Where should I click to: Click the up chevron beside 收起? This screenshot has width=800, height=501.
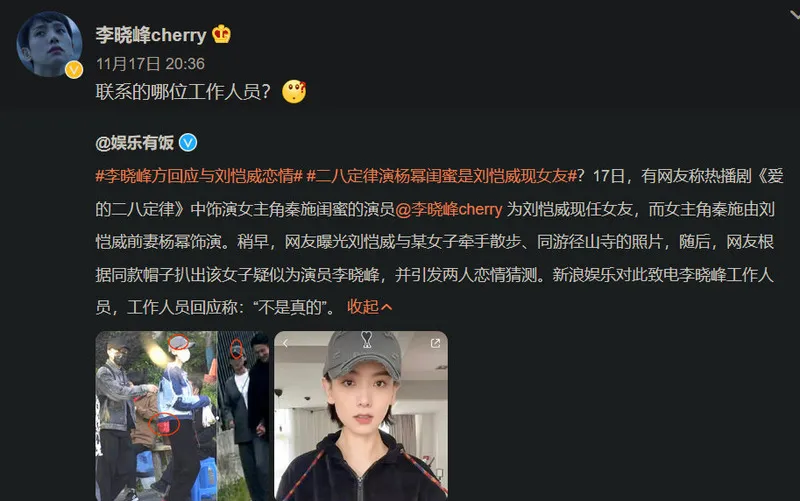tap(387, 307)
